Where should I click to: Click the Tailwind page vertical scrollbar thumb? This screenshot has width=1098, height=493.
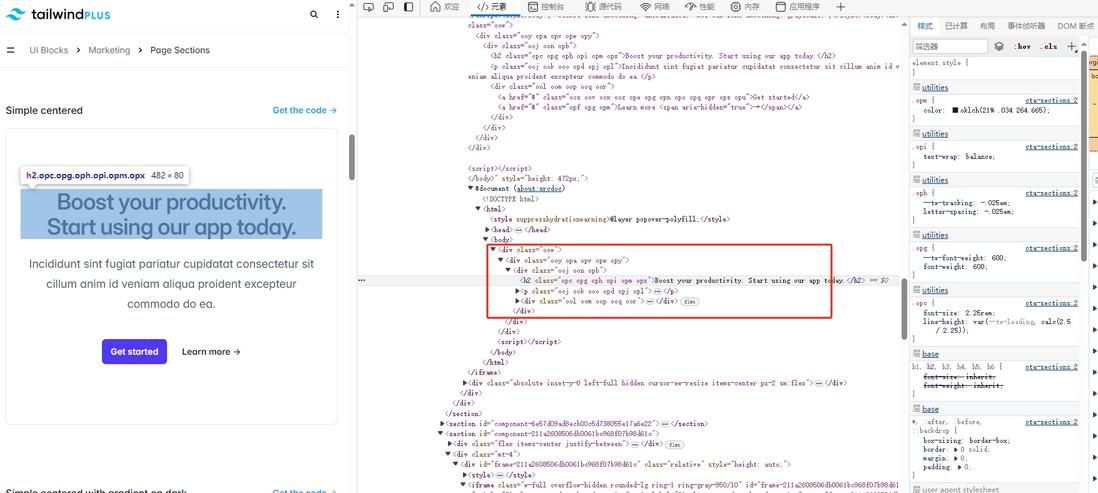tap(352, 157)
